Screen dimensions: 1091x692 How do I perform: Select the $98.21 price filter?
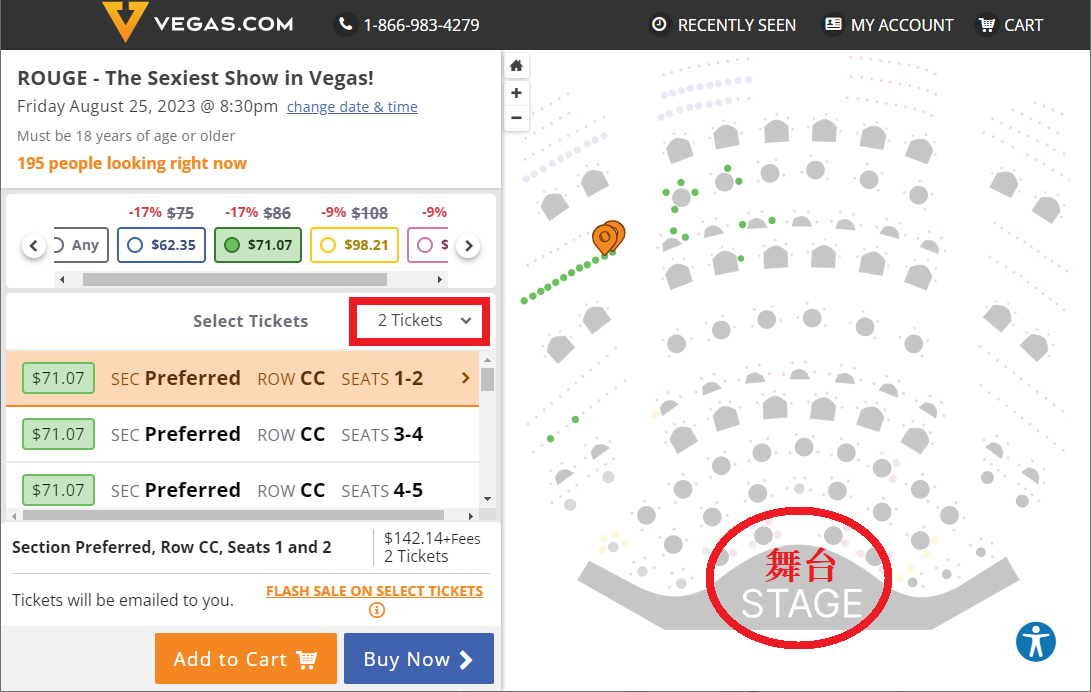coord(354,245)
